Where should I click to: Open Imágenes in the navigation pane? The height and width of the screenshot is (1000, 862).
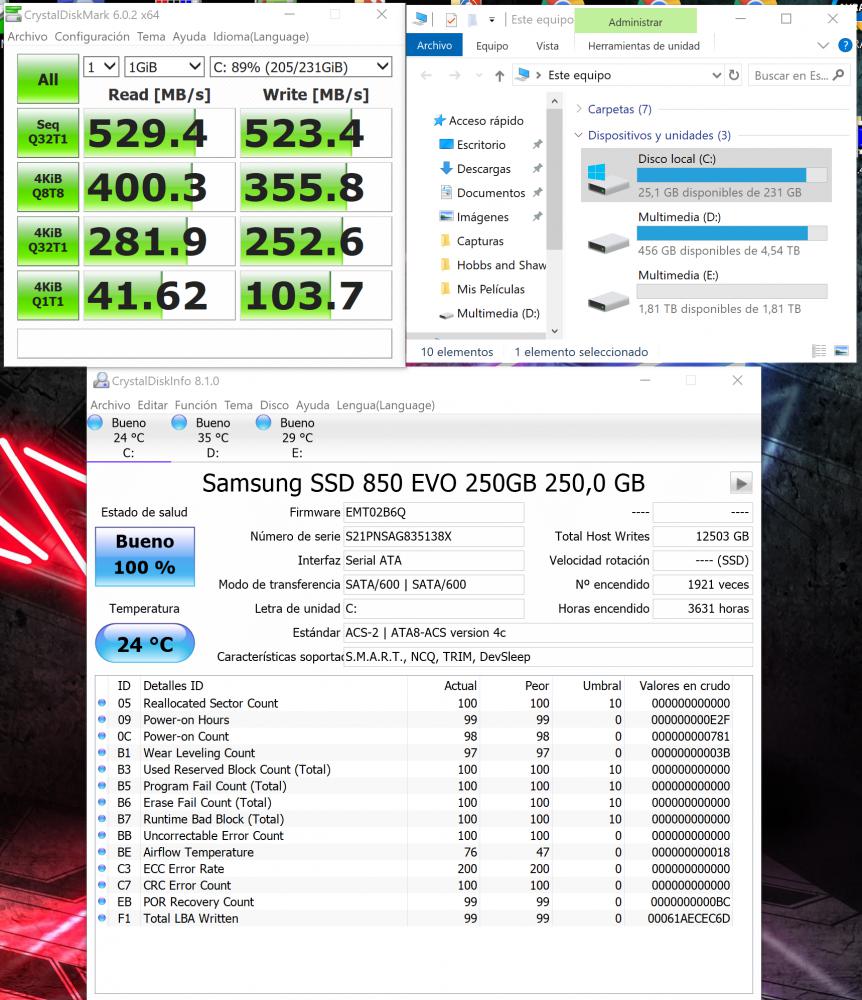click(x=474, y=217)
